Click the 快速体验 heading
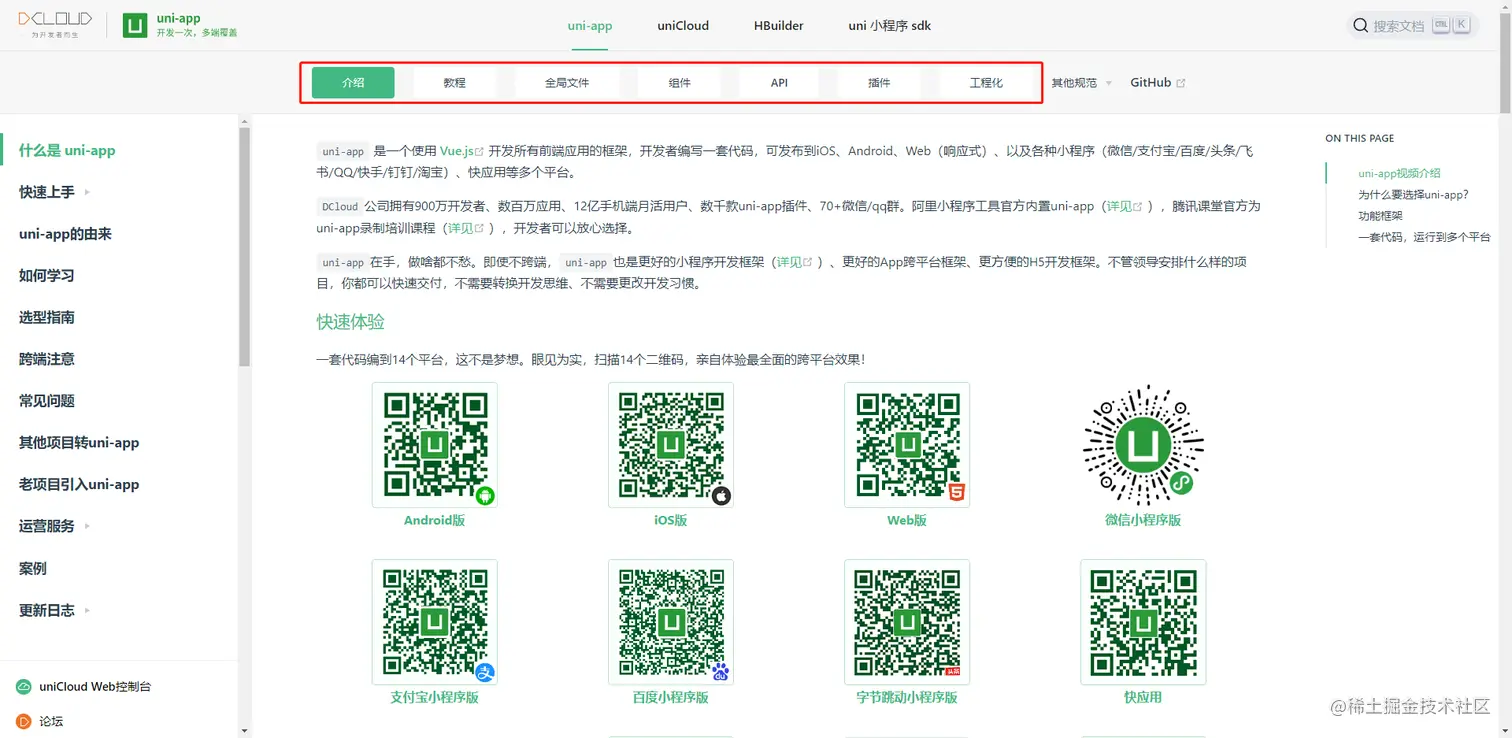Image resolution: width=1512 pixels, height=738 pixels. click(x=351, y=322)
